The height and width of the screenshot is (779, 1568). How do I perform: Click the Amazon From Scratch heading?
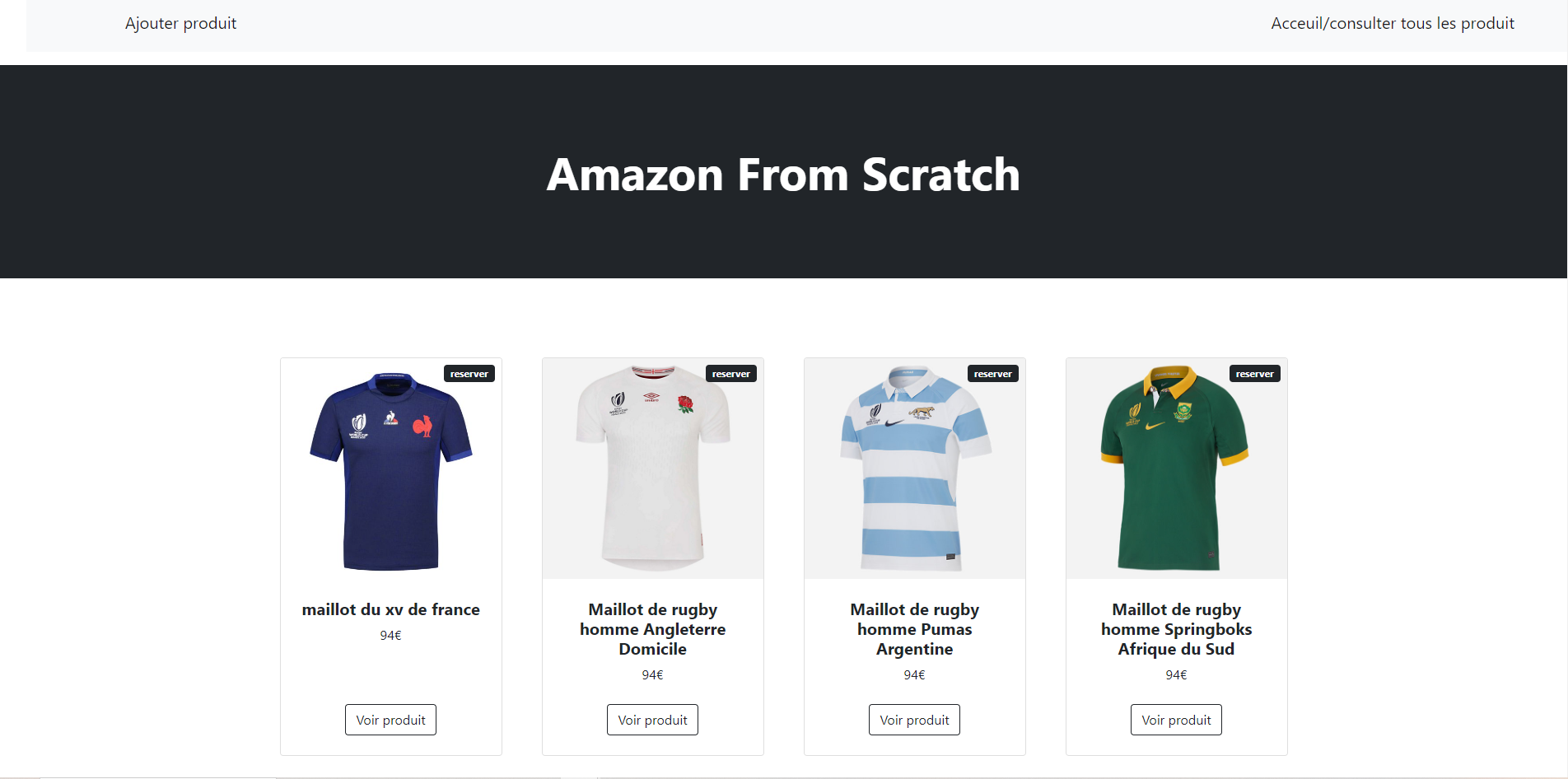[783, 175]
